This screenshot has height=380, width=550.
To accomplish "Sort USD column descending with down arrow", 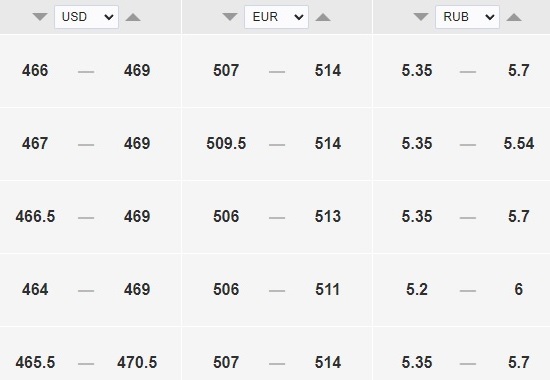I will click(40, 17).
